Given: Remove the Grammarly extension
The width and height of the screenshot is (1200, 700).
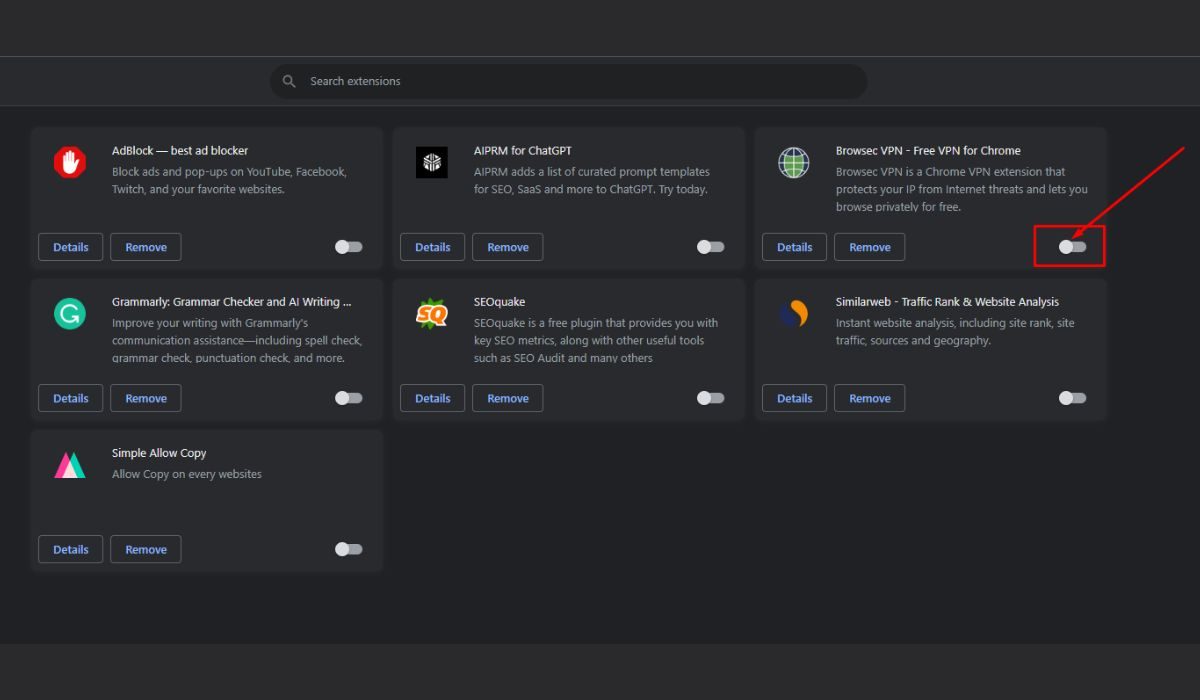Looking at the screenshot, I should (146, 398).
